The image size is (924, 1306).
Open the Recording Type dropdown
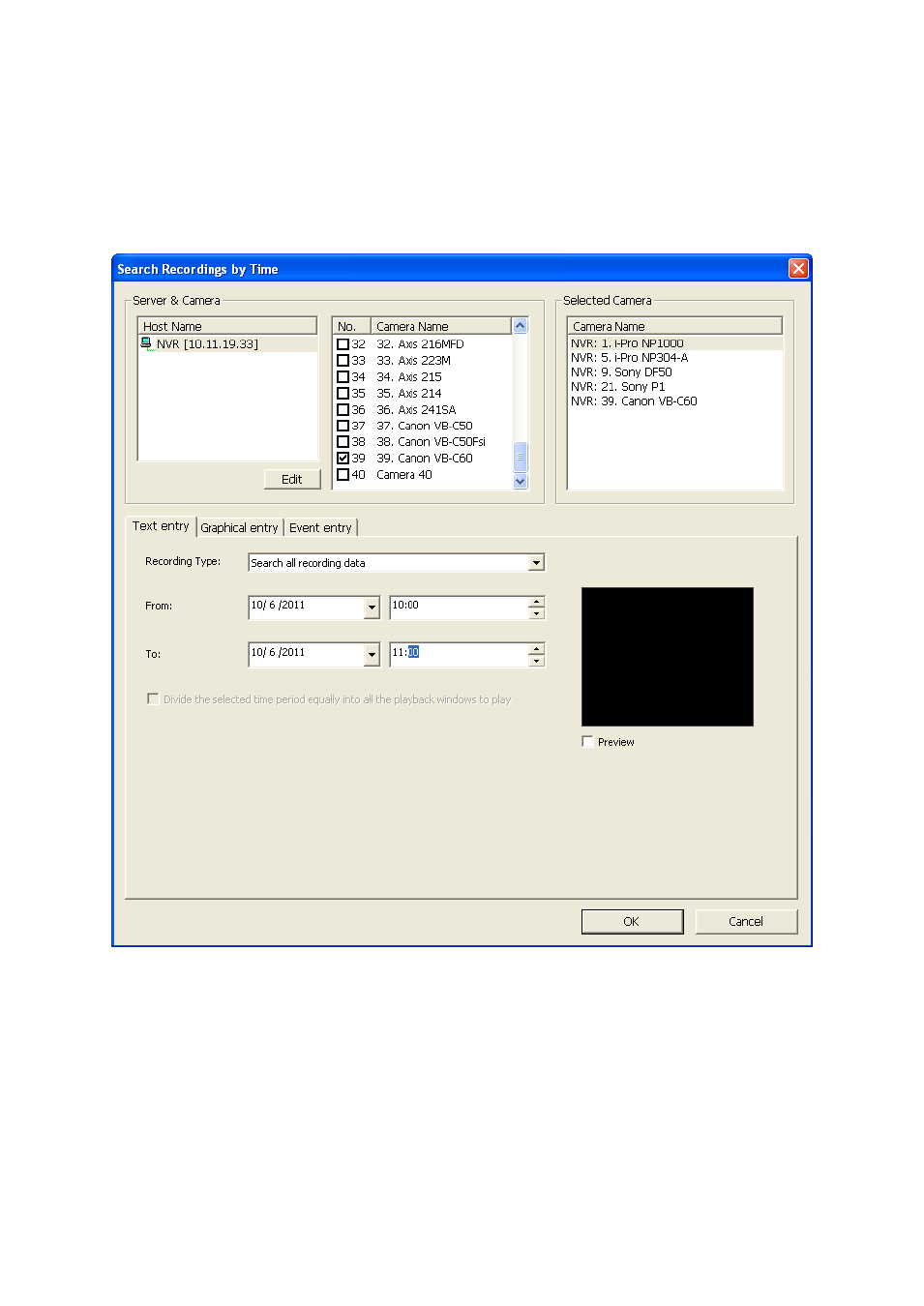[536, 563]
